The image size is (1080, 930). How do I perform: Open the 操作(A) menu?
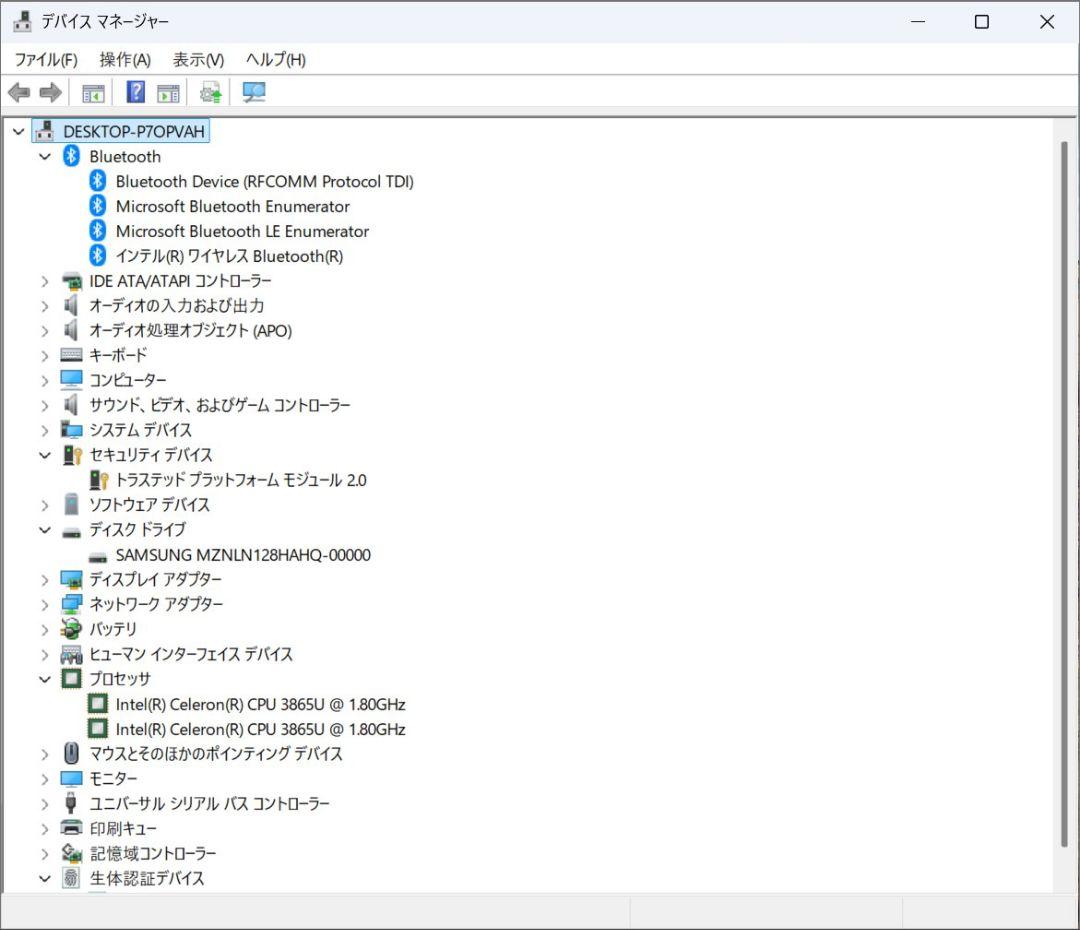pos(124,60)
